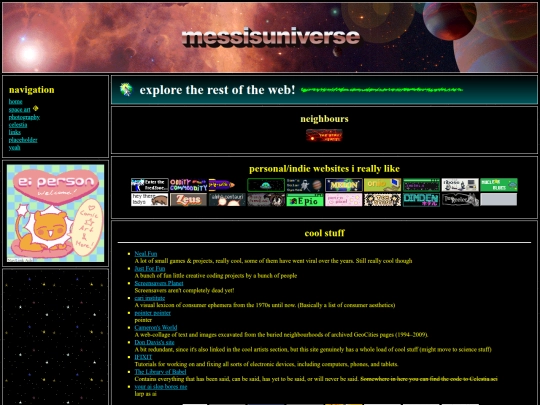This screenshot has width=540, height=405.
Task: Open the pointer pointer link
Action: click(x=153, y=313)
